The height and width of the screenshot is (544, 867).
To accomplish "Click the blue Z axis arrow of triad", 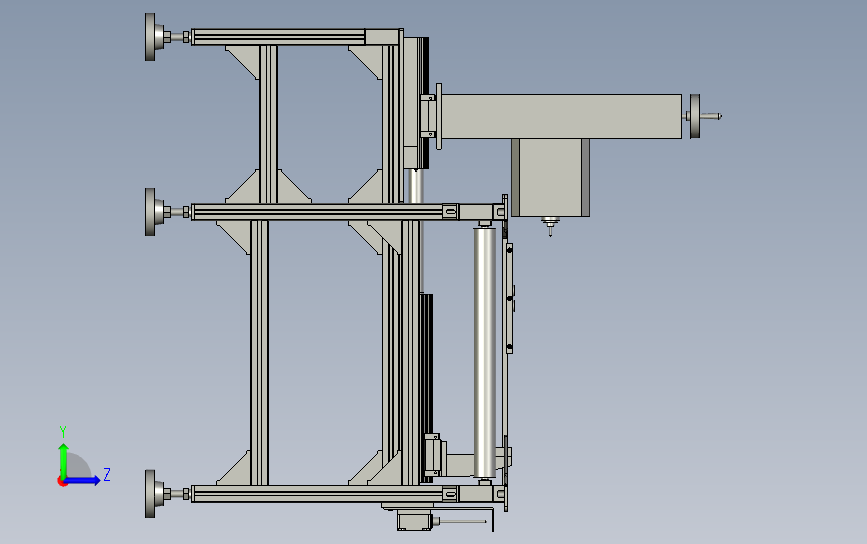I will (x=83, y=480).
